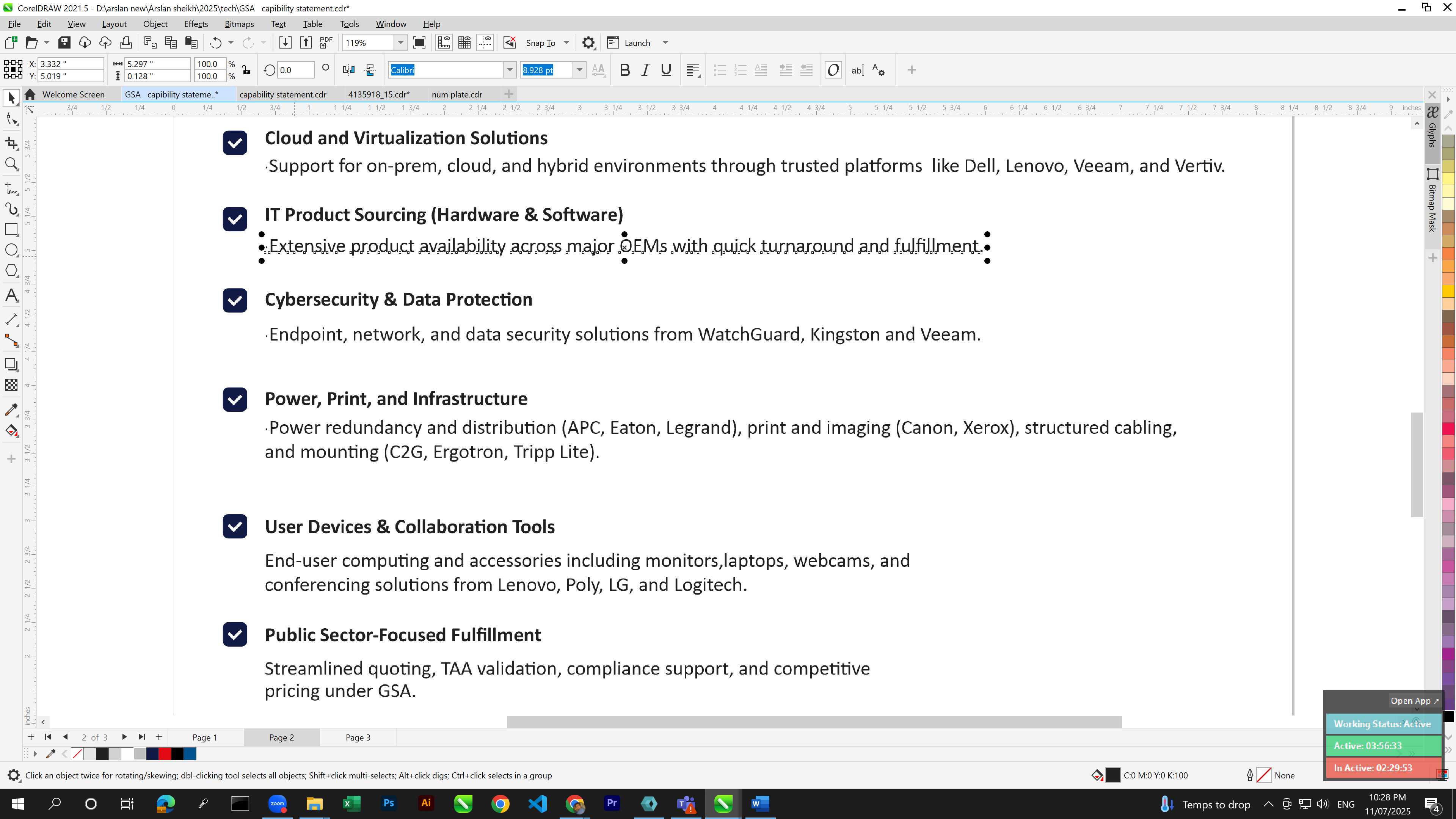Expand the undo history dropdown arrow
The height and width of the screenshot is (819, 1456).
click(x=231, y=42)
